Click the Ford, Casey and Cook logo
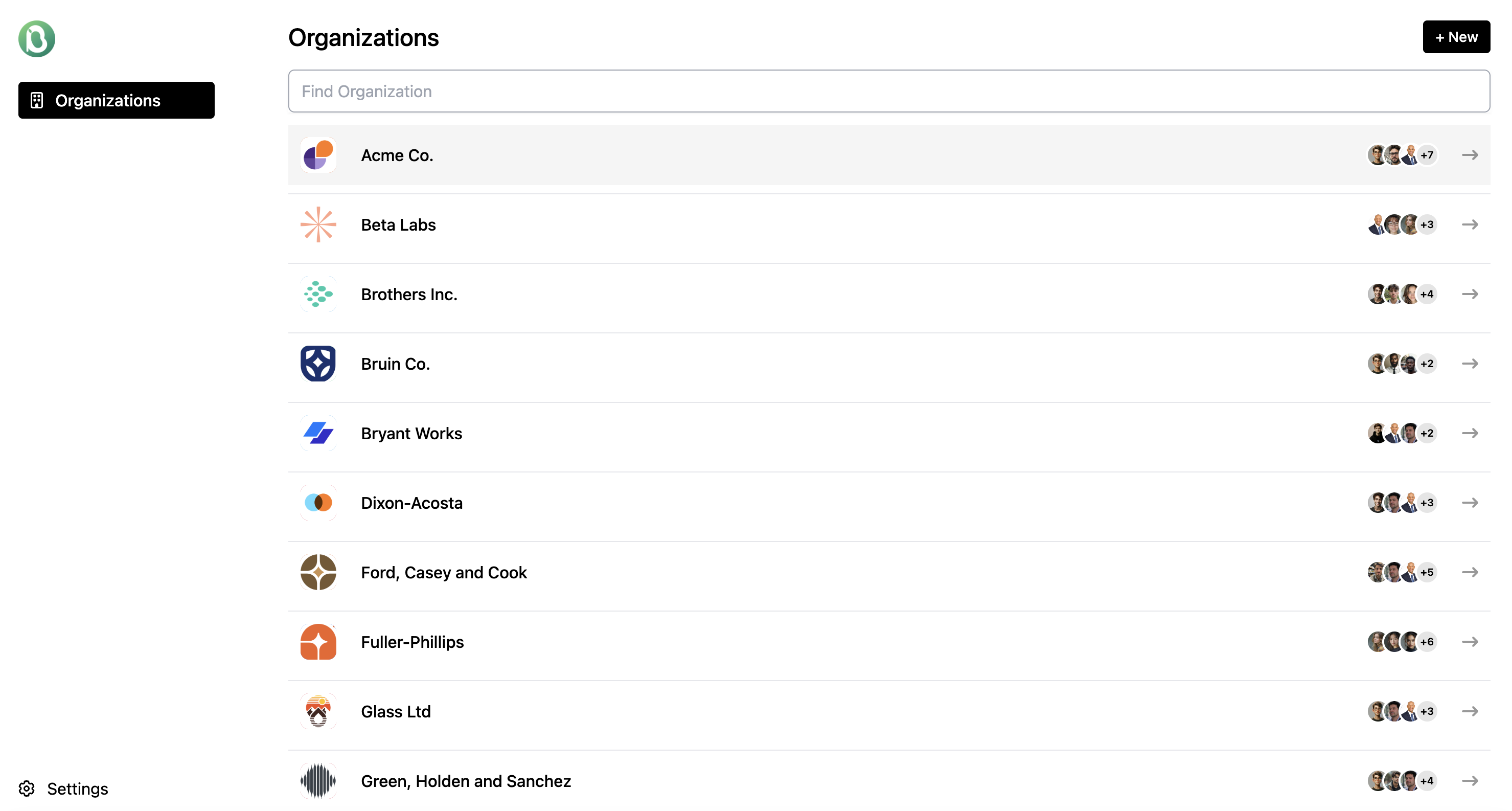Viewport: 1512px width, 811px height. pyautogui.click(x=318, y=572)
